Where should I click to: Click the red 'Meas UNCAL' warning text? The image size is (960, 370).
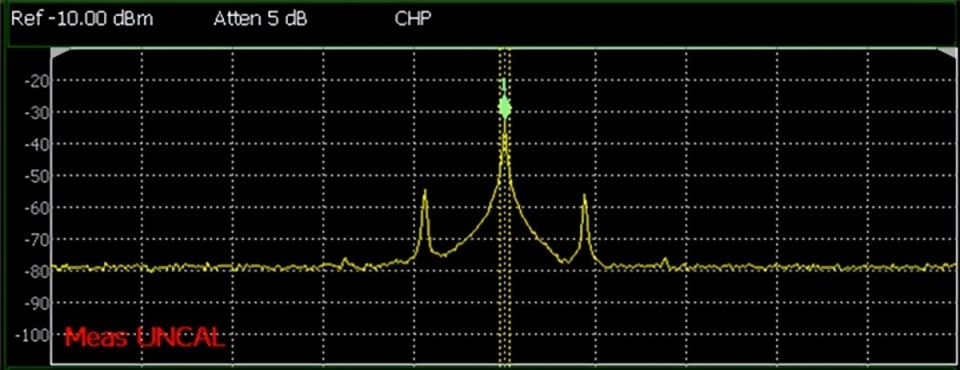click(145, 338)
